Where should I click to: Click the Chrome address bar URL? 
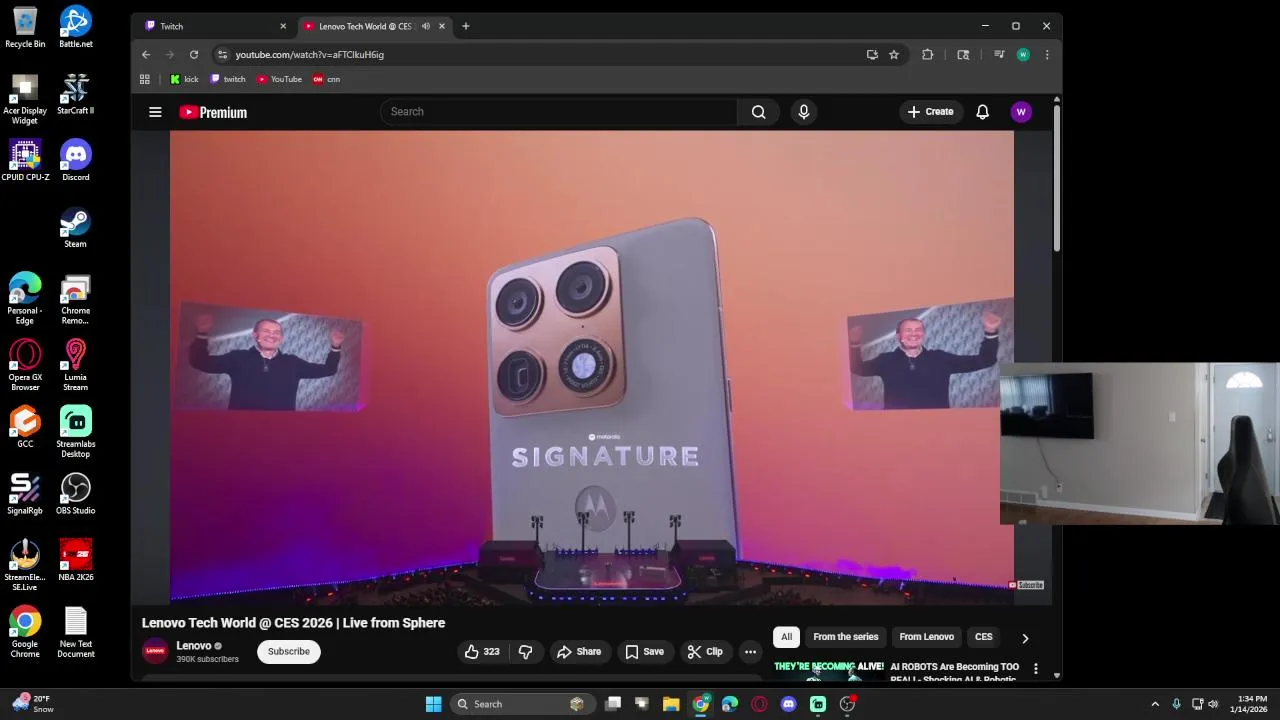click(310, 55)
